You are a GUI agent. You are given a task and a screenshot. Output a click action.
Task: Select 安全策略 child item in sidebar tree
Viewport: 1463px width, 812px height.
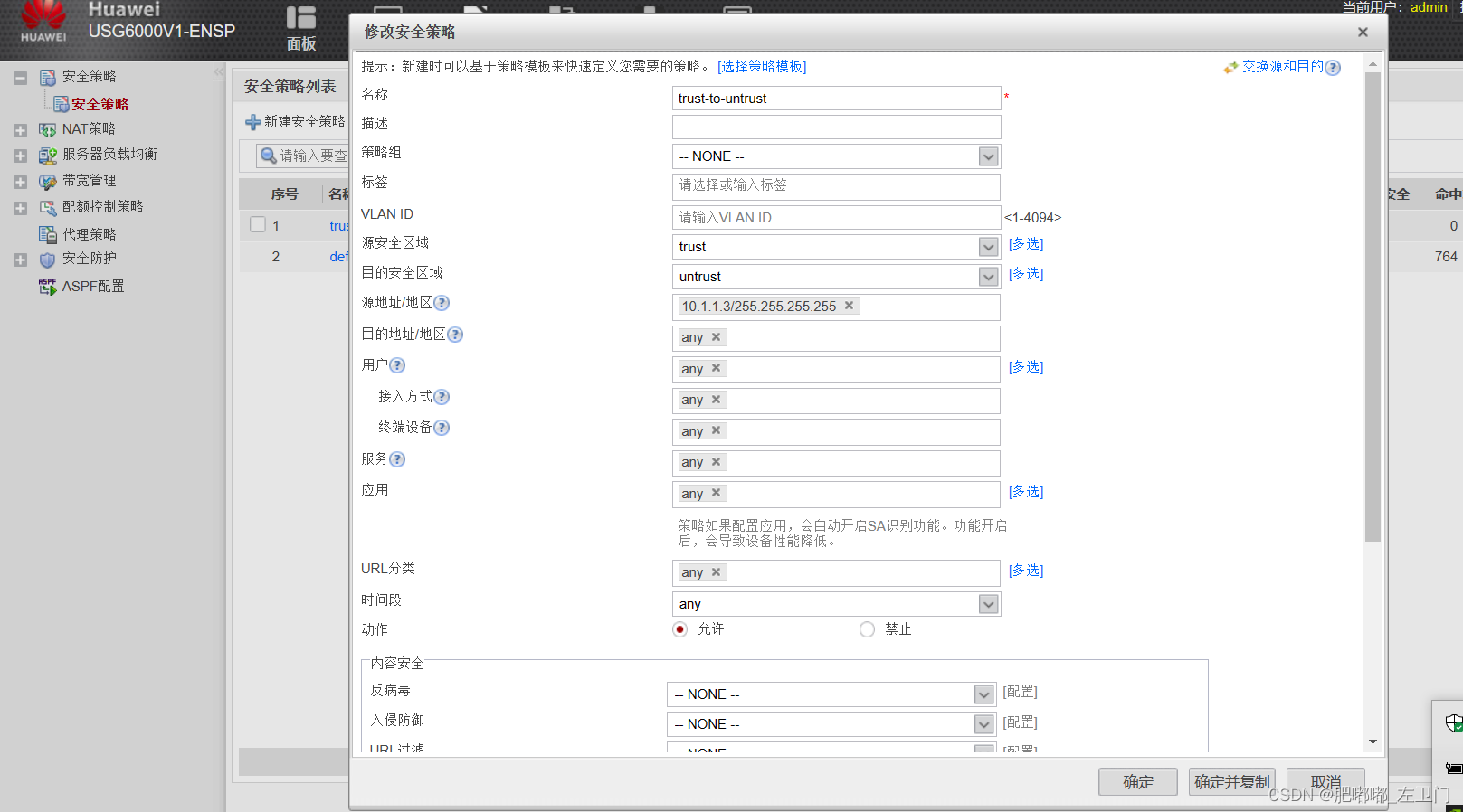click(x=100, y=104)
